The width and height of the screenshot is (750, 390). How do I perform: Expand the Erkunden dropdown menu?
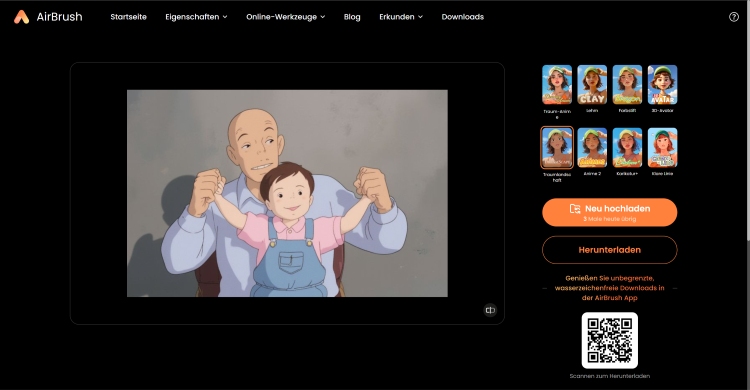401,17
